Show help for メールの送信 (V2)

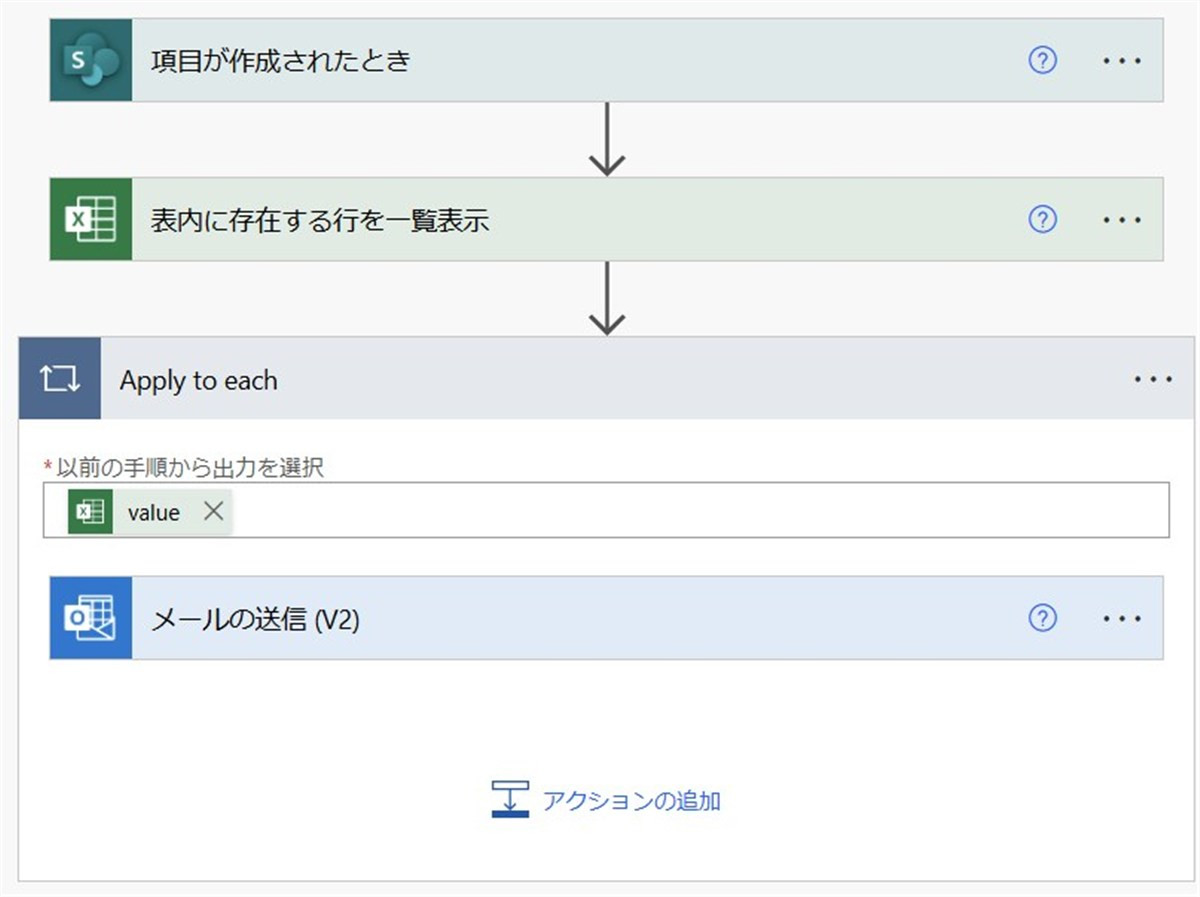pos(1042,619)
